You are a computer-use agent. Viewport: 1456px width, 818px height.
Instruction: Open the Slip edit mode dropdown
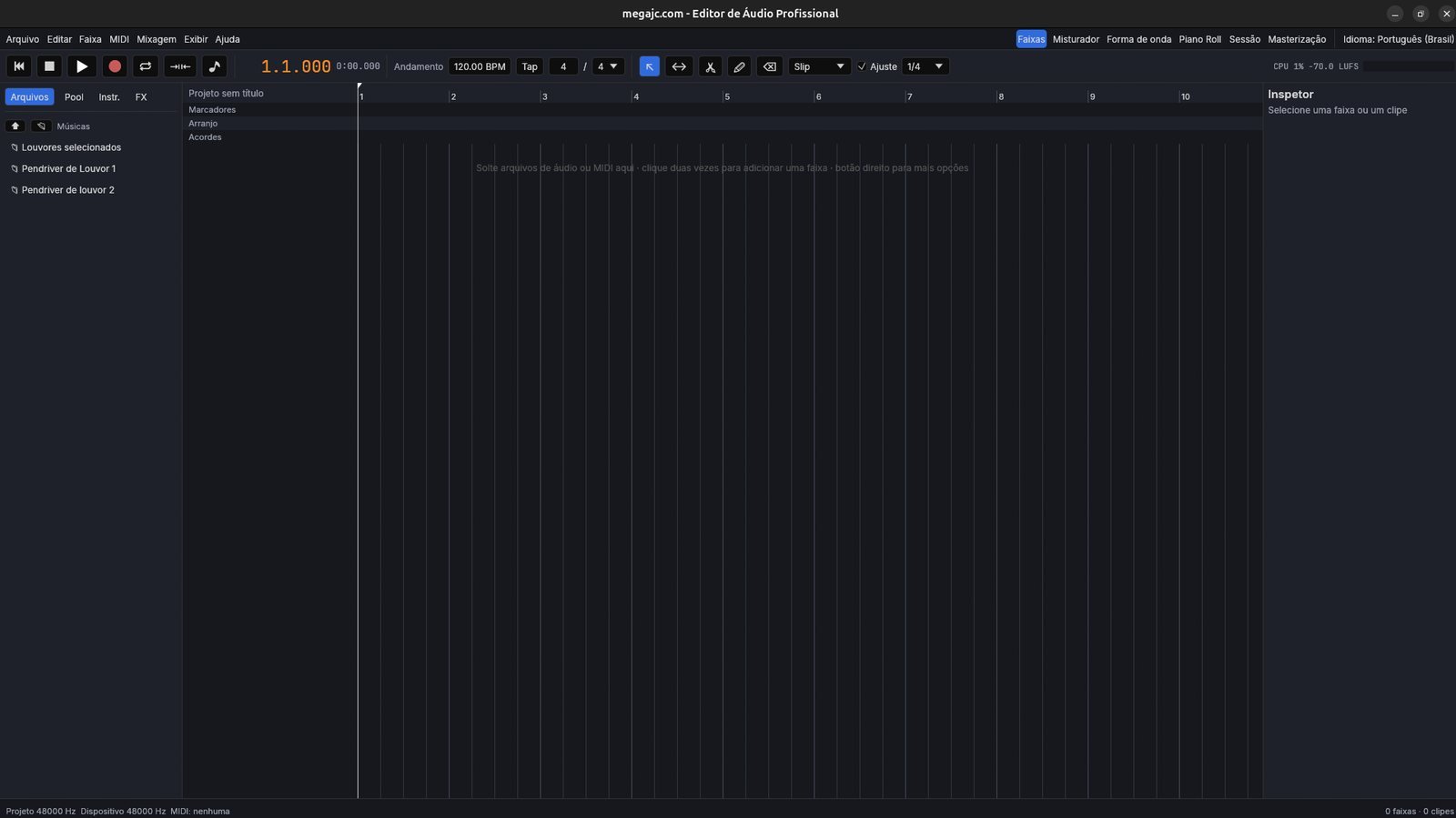820,66
